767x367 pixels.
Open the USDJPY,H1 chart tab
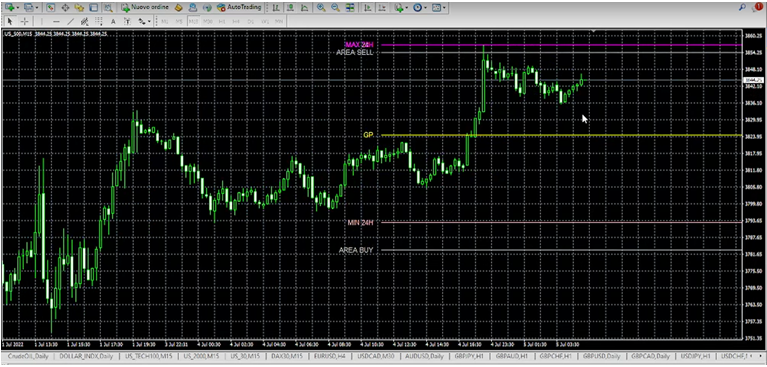point(697,356)
